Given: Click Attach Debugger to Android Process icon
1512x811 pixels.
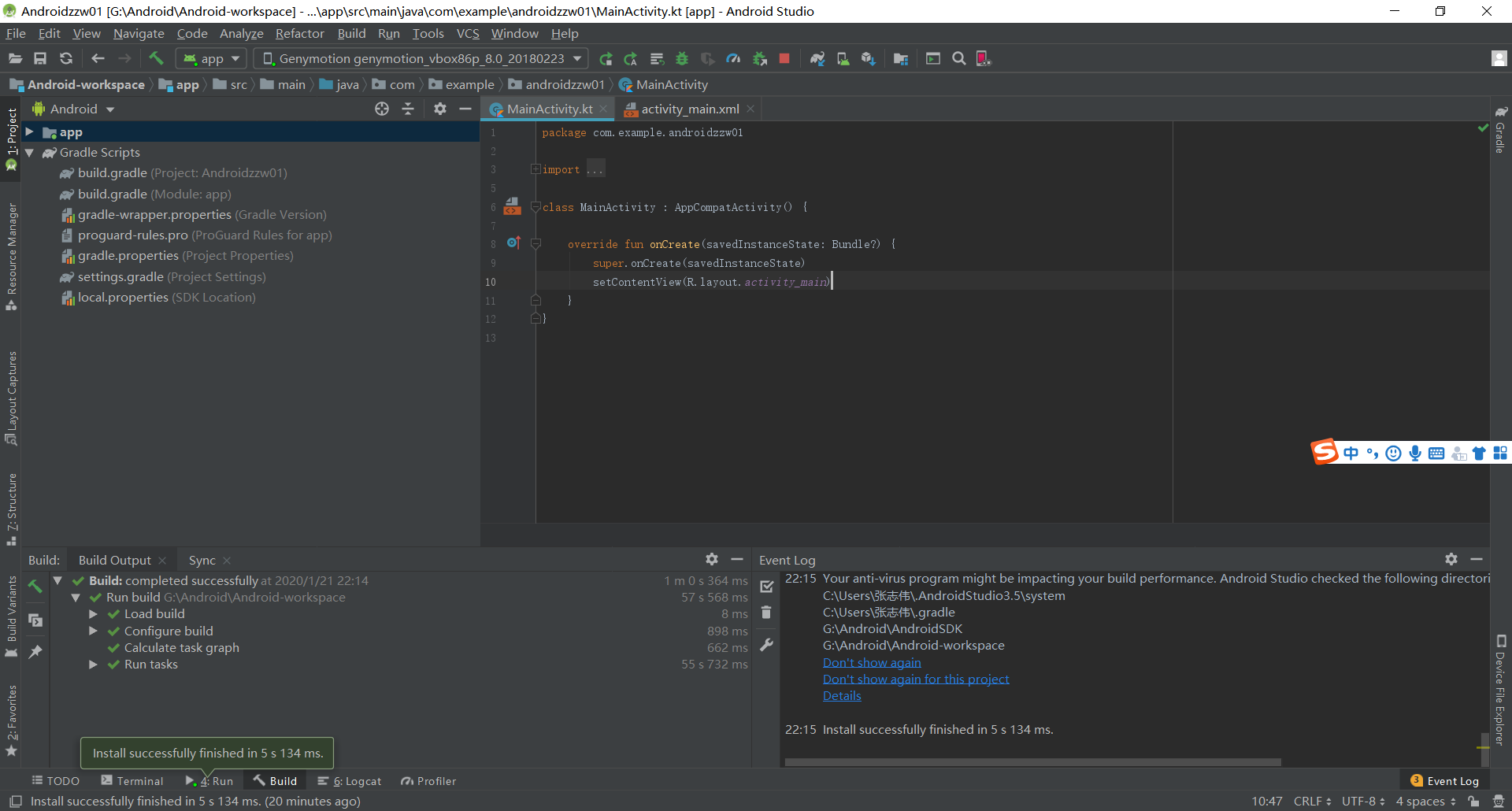Looking at the screenshot, I should click(759, 58).
